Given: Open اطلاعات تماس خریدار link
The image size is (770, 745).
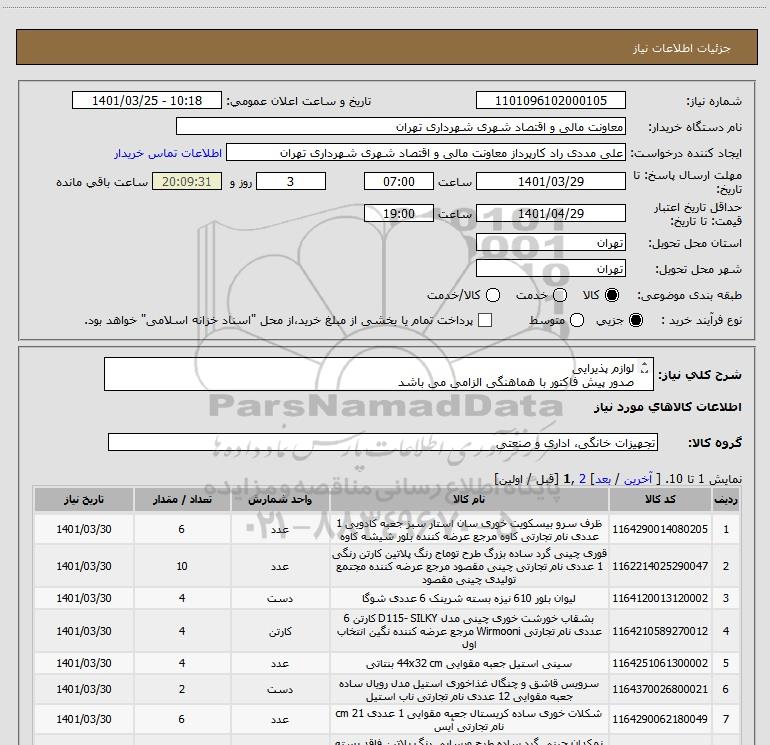Looking at the screenshot, I should [168, 153].
